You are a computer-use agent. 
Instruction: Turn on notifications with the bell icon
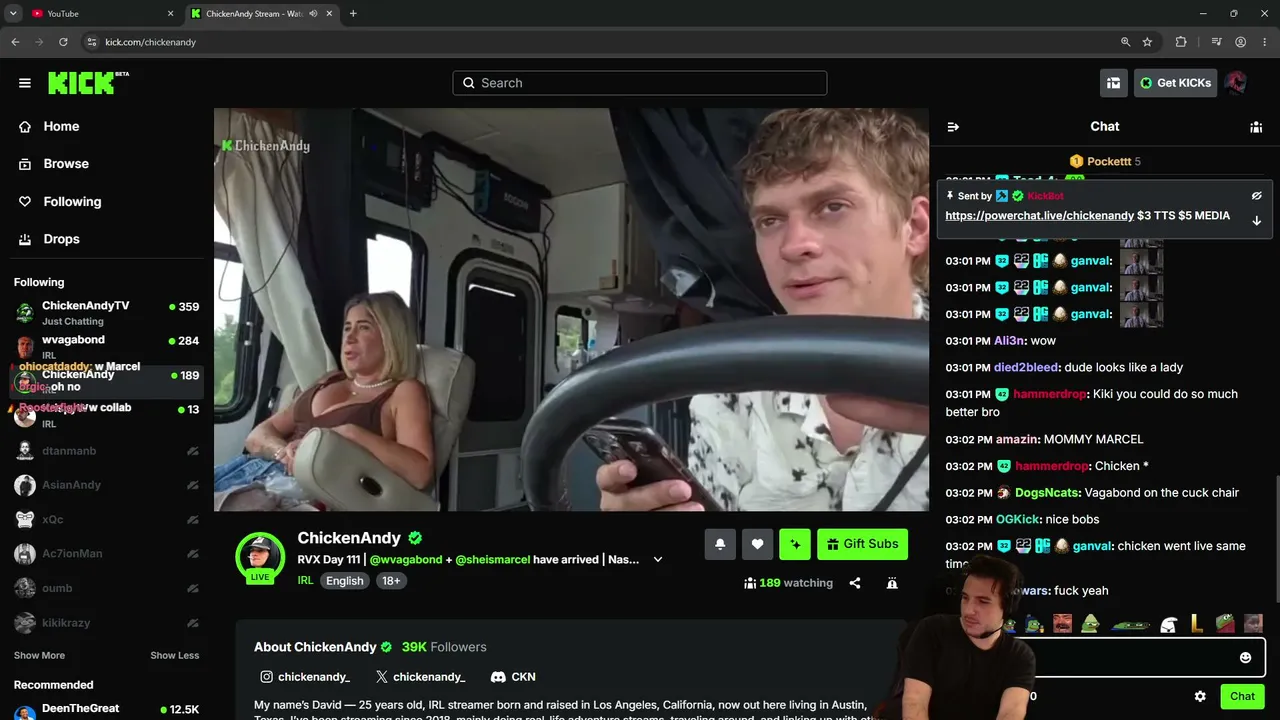click(719, 544)
